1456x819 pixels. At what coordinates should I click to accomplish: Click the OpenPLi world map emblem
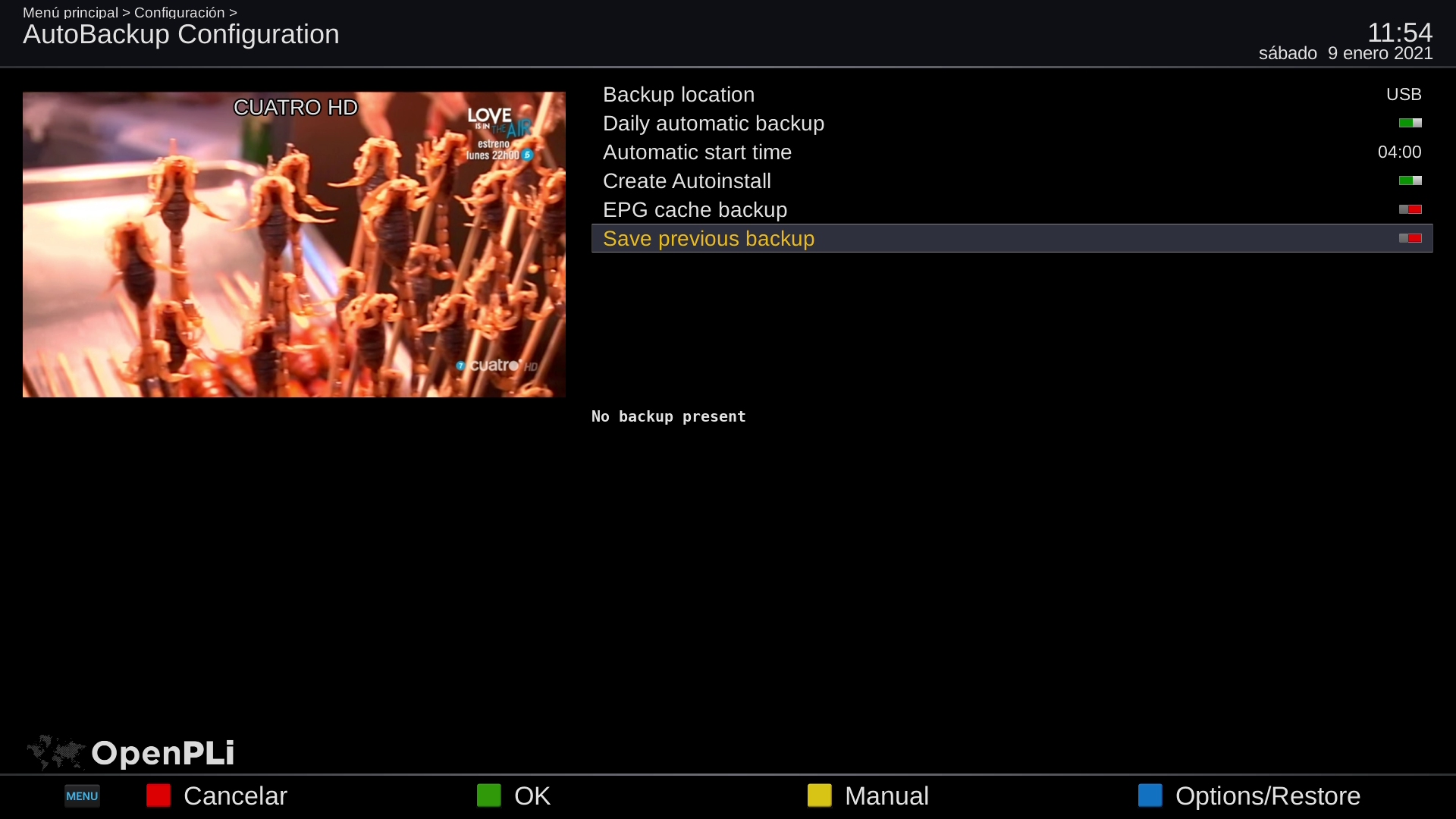55,752
